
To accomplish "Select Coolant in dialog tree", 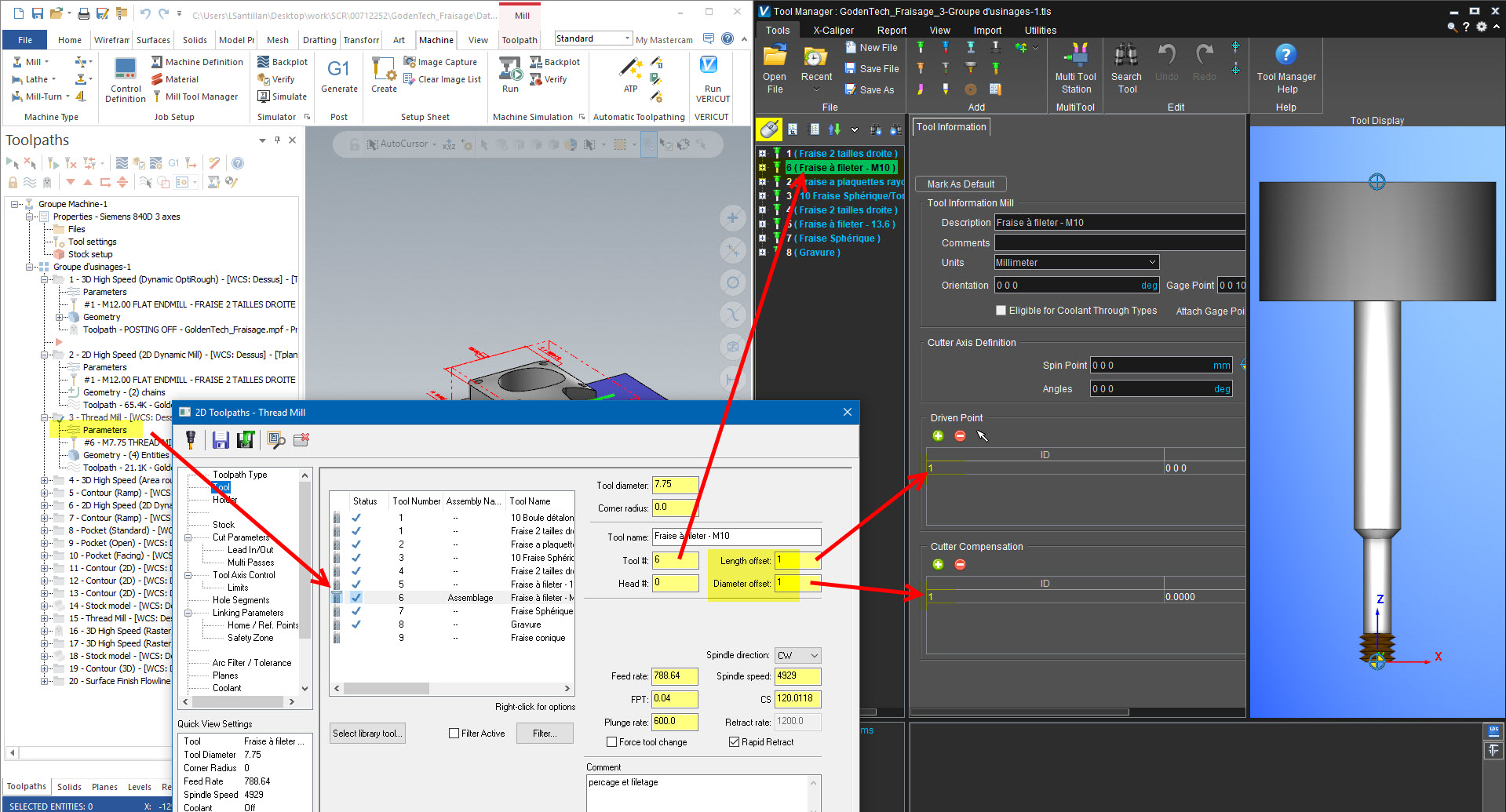I will (227, 688).
